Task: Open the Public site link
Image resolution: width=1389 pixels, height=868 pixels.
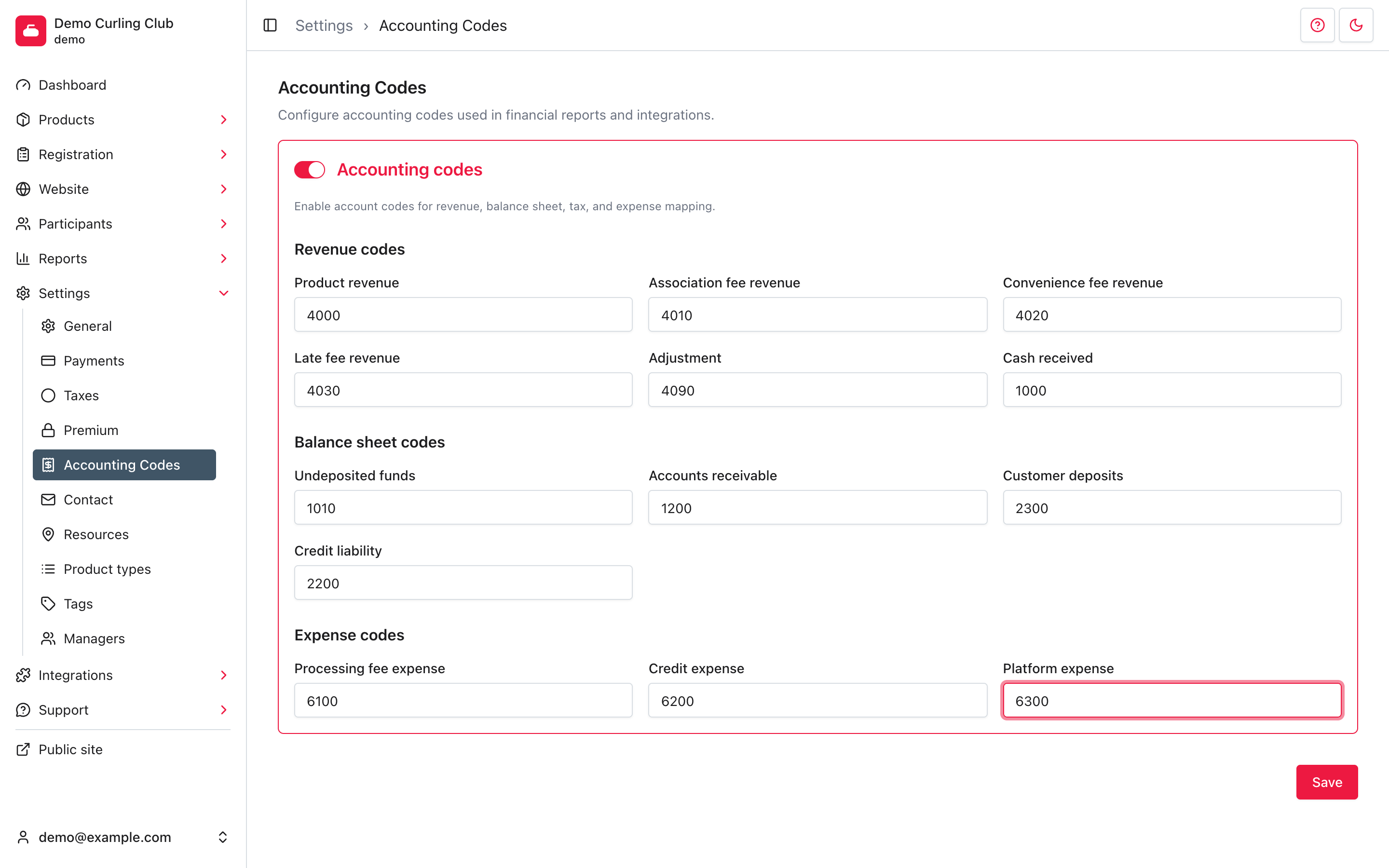Action: [x=123, y=749]
